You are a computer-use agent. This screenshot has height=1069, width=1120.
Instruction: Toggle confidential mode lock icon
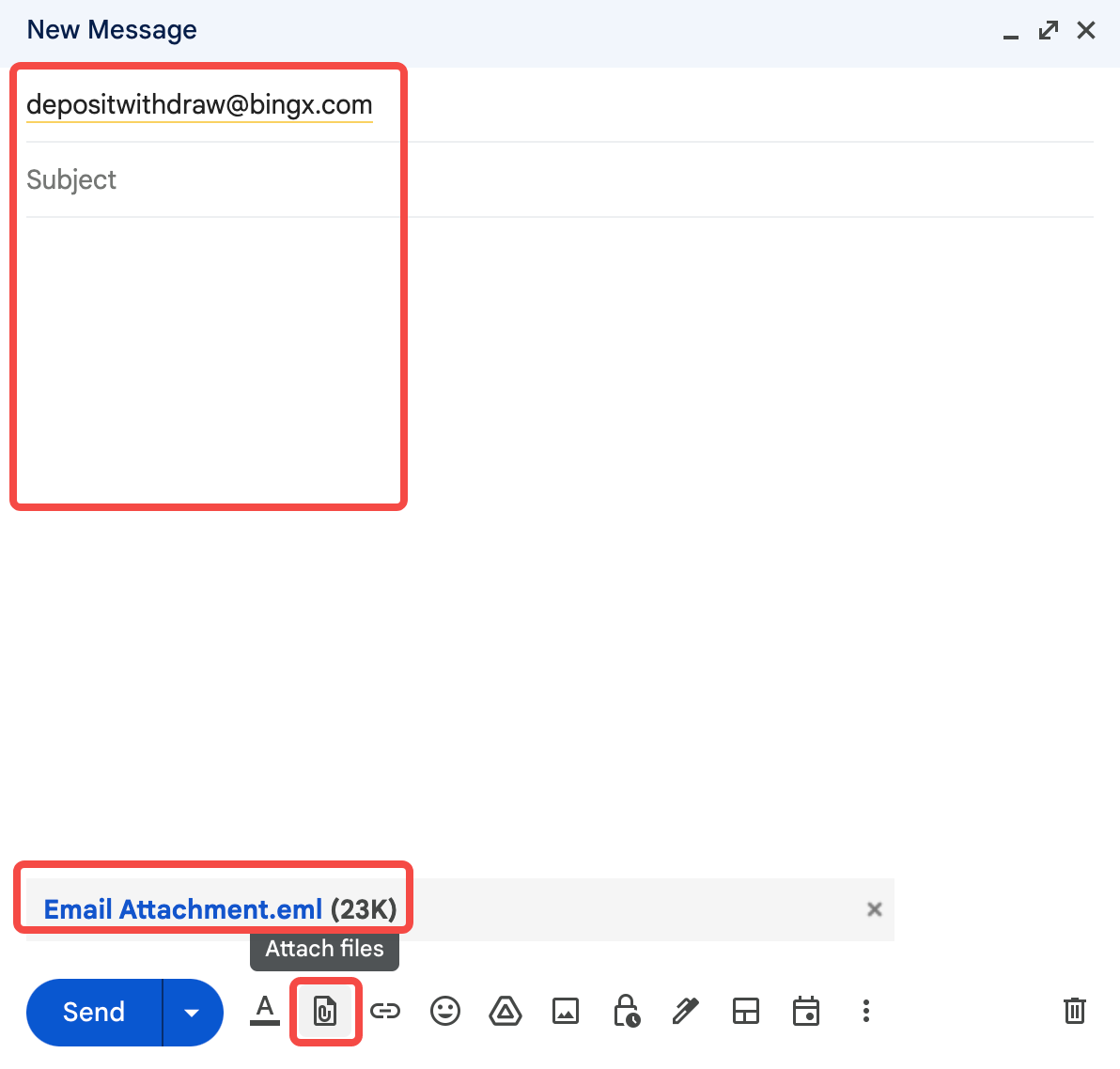click(626, 1012)
